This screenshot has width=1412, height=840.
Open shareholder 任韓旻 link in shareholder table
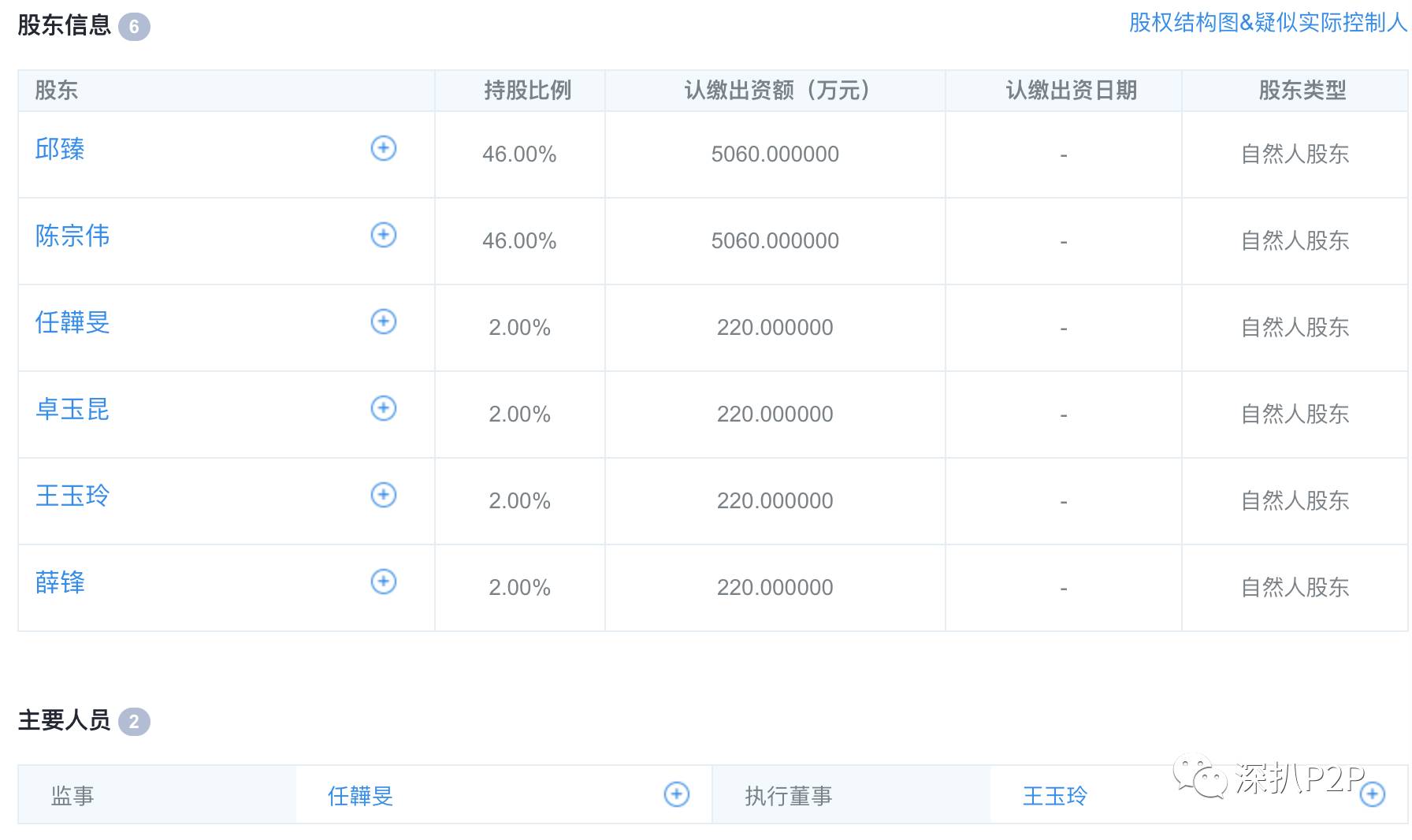click(x=72, y=322)
